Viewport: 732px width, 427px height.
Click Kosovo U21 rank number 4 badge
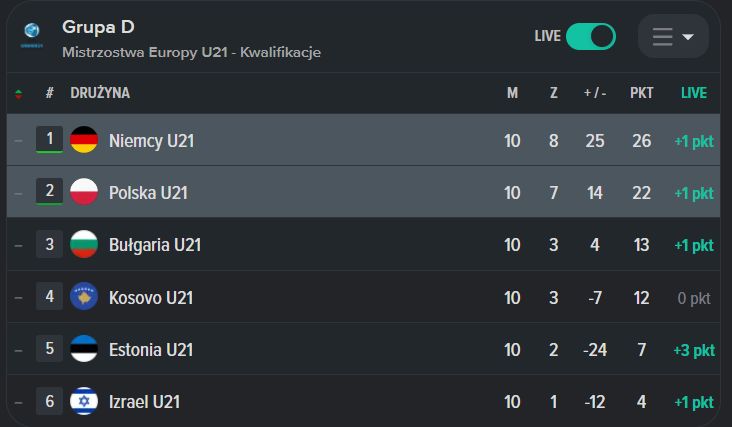click(x=49, y=296)
